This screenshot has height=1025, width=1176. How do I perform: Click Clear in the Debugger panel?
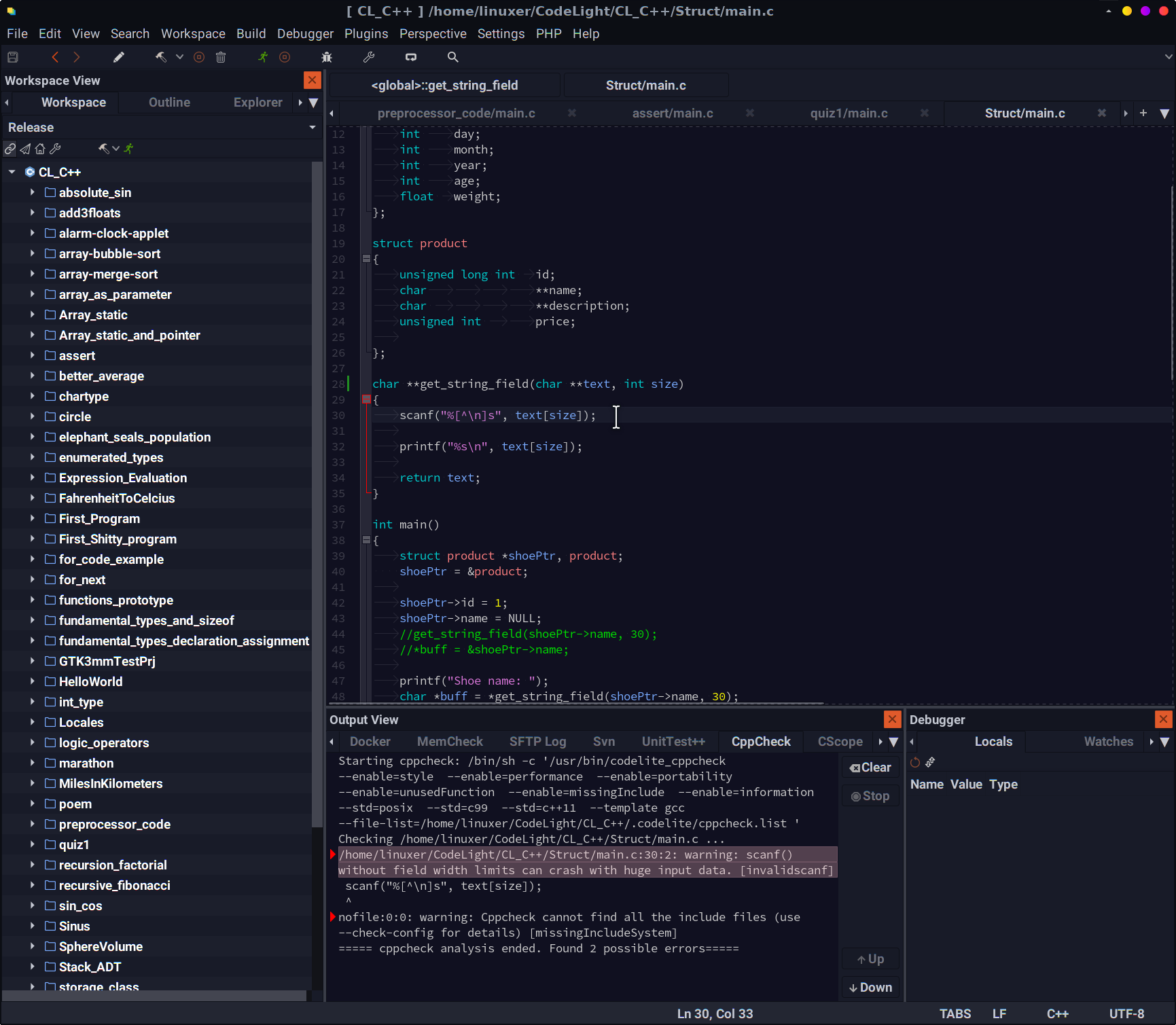coord(870,767)
